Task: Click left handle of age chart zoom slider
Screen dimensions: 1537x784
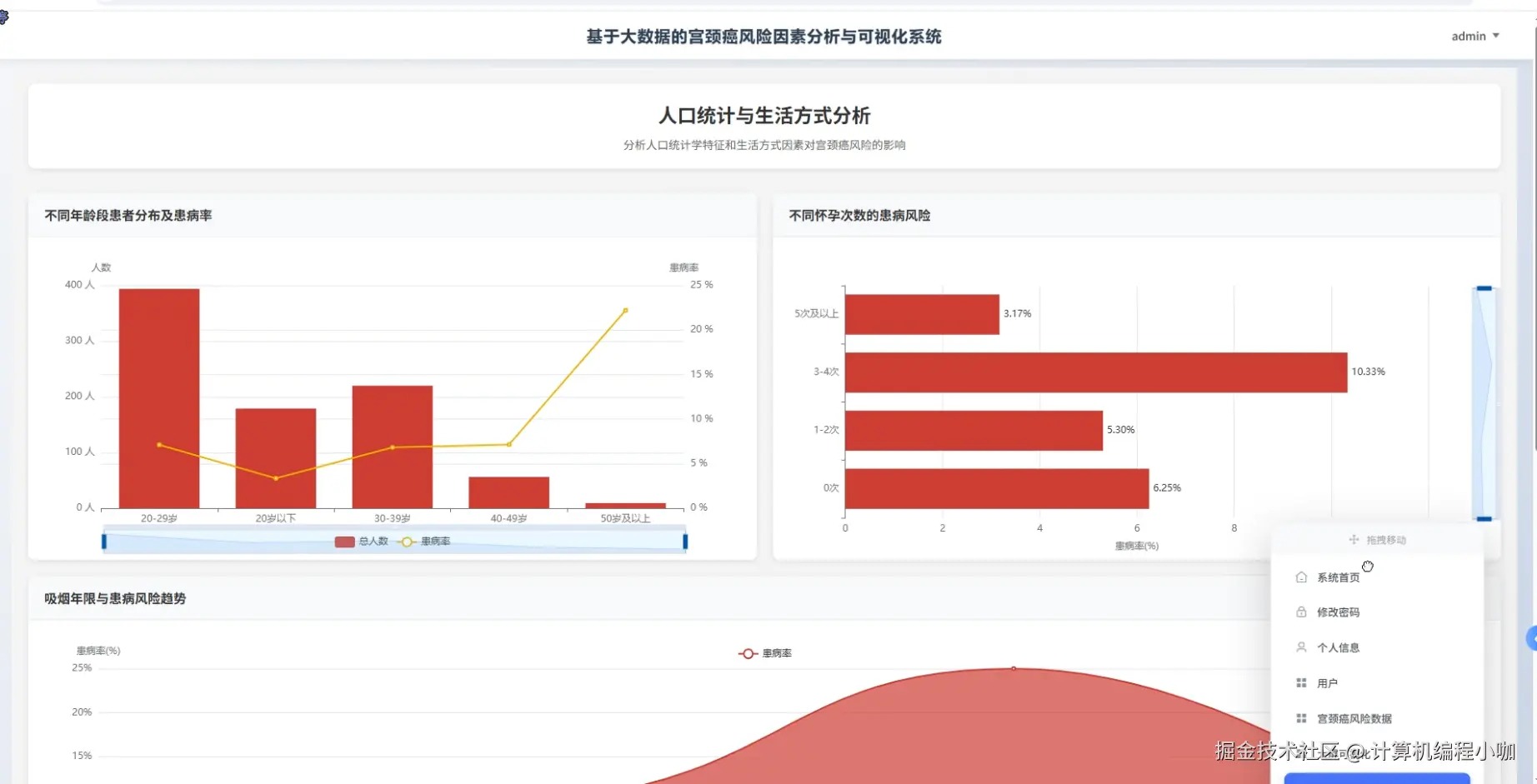Action: 104,542
